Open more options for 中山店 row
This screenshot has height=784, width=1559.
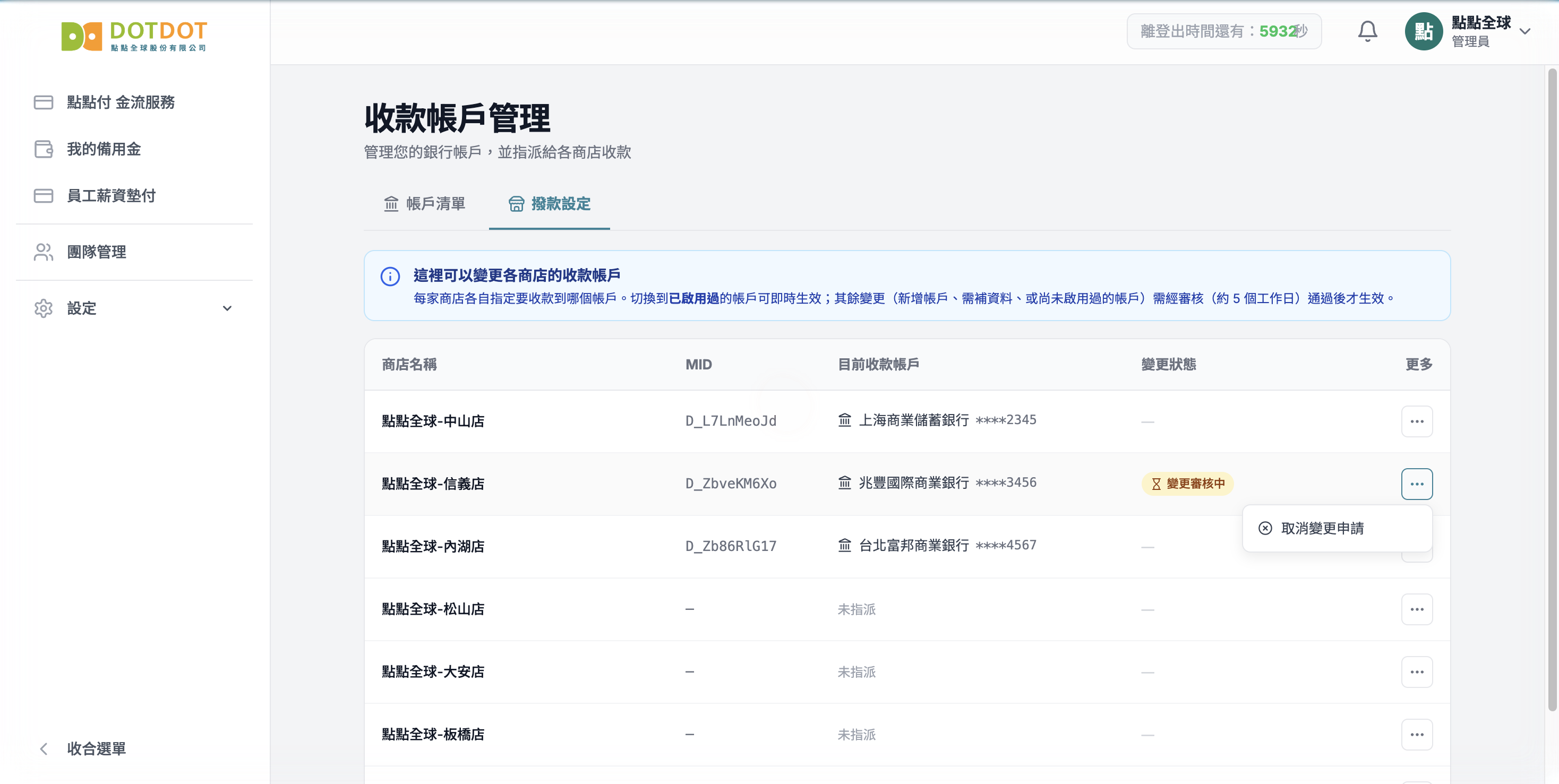(1417, 421)
